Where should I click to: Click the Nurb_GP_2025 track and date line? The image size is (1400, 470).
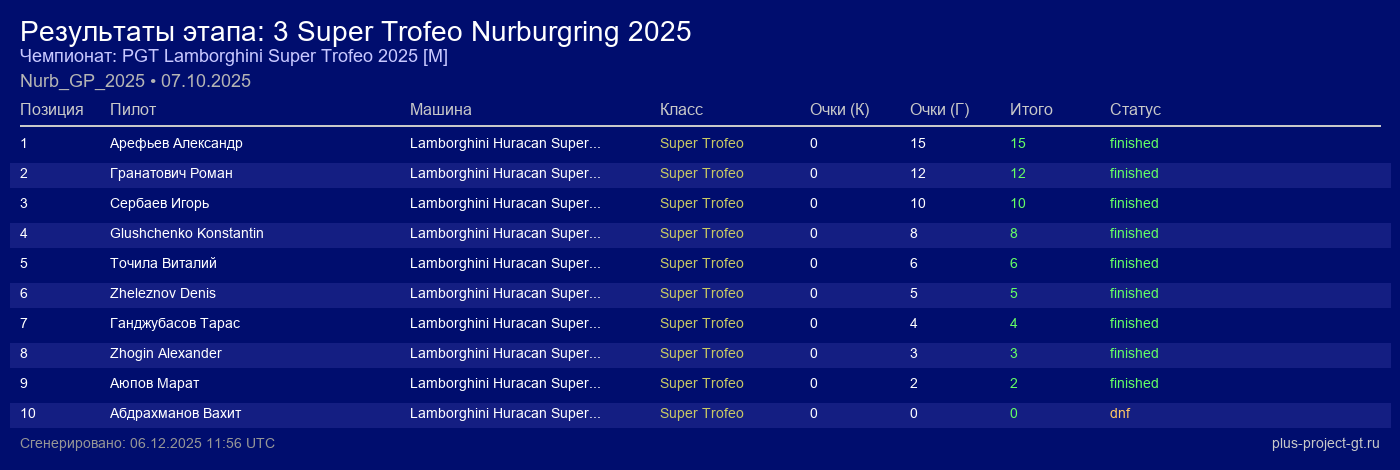pos(135,81)
